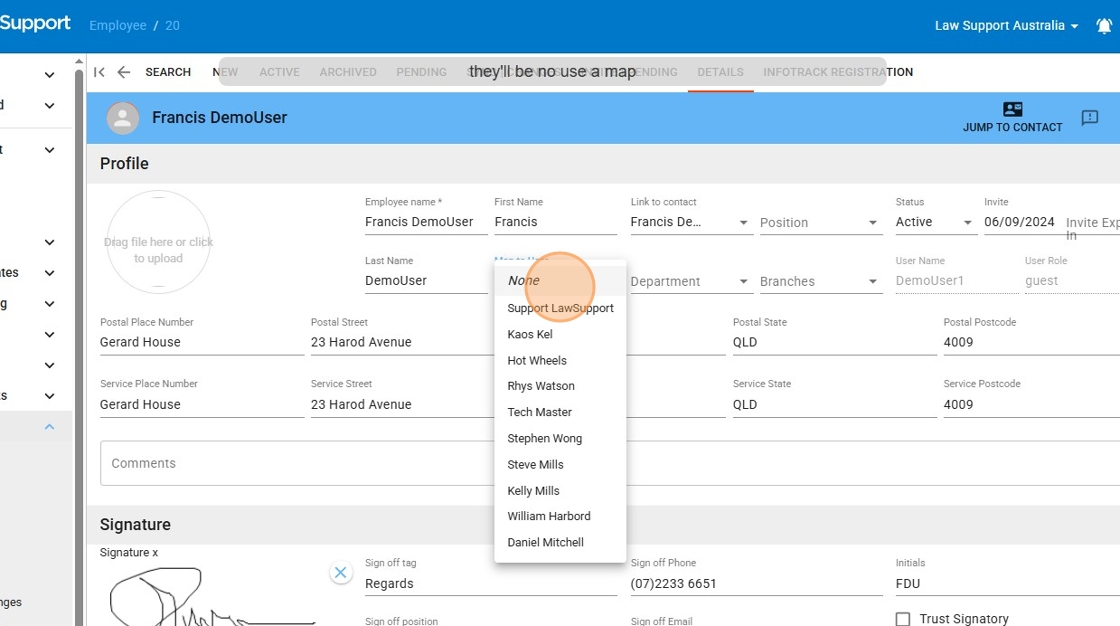Click the Service Street field
This screenshot has width=1120, height=626.
click(402, 404)
